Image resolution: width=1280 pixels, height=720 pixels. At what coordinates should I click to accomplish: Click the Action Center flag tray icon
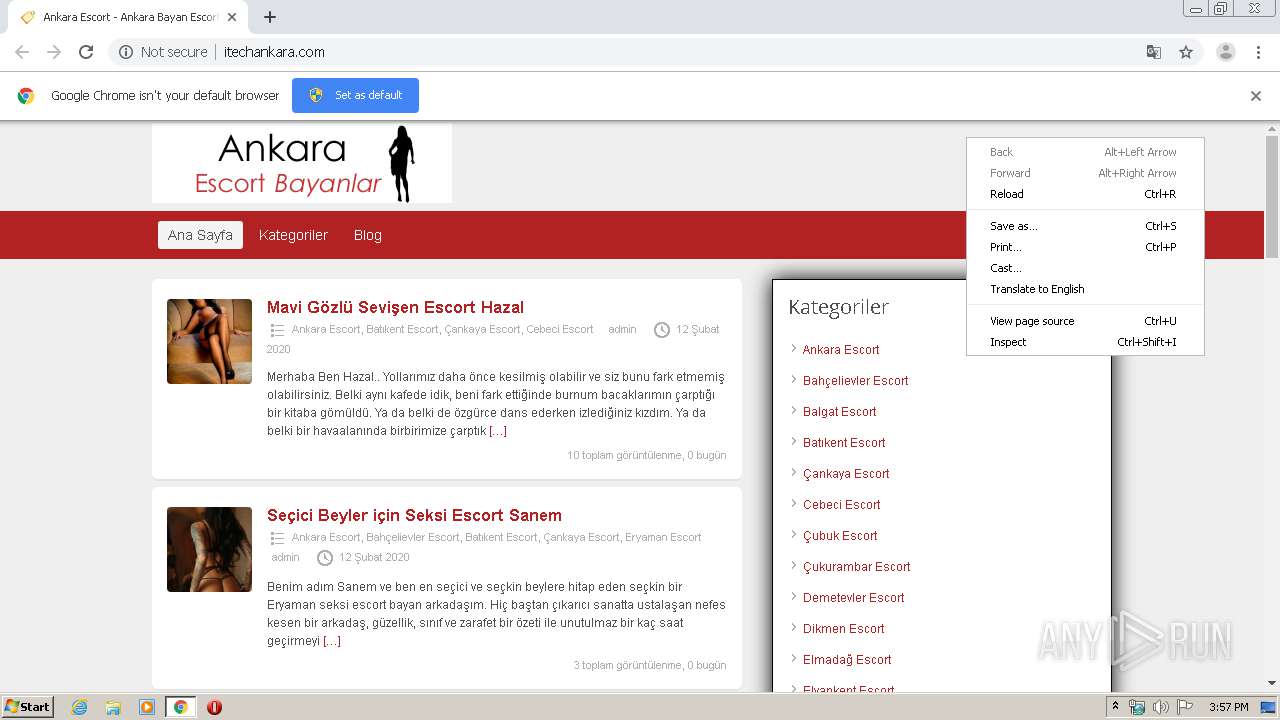click(1184, 707)
